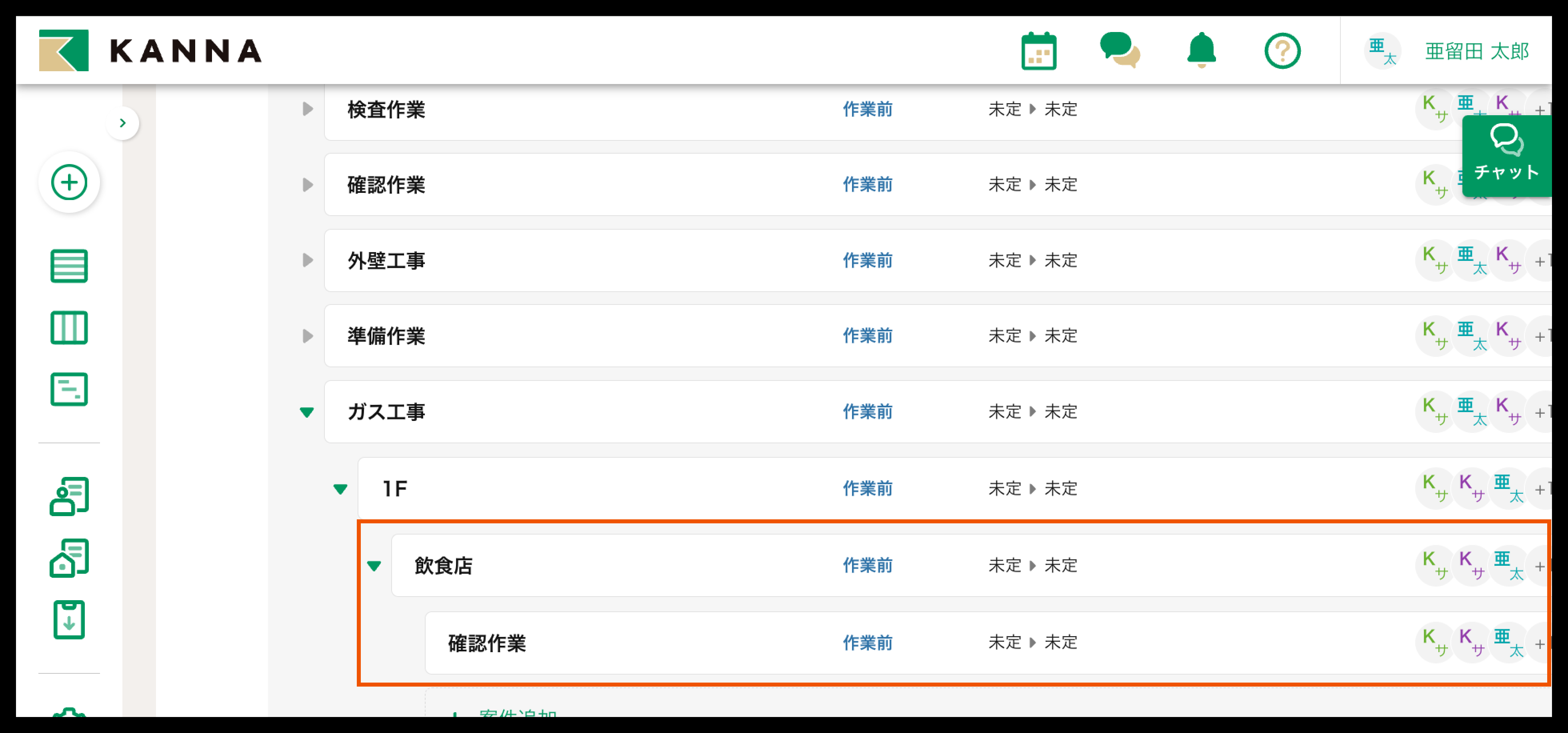Open 亜留田 太郎 user menu

[x=1476, y=51]
